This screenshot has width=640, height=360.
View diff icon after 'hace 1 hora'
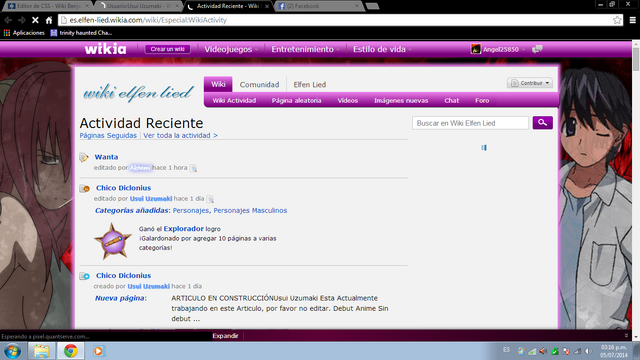point(193,168)
